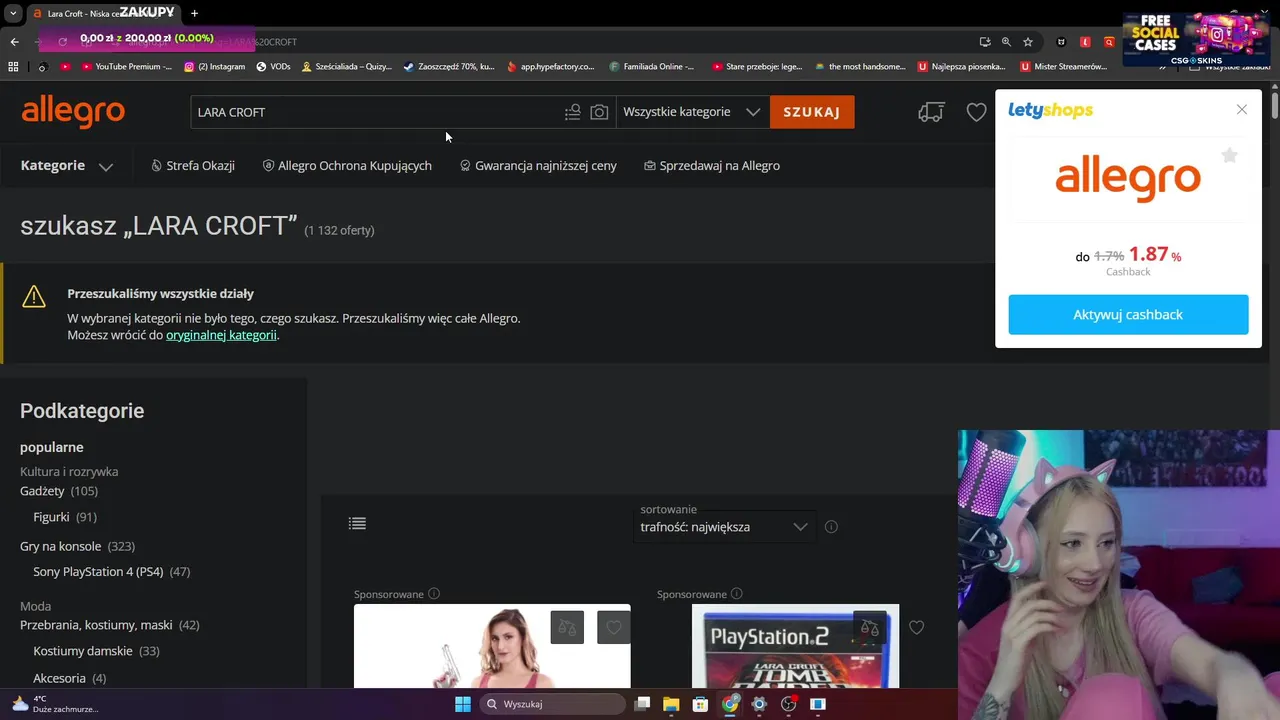Toggle favorite heart on PlayStation 2 game

click(917, 627)
